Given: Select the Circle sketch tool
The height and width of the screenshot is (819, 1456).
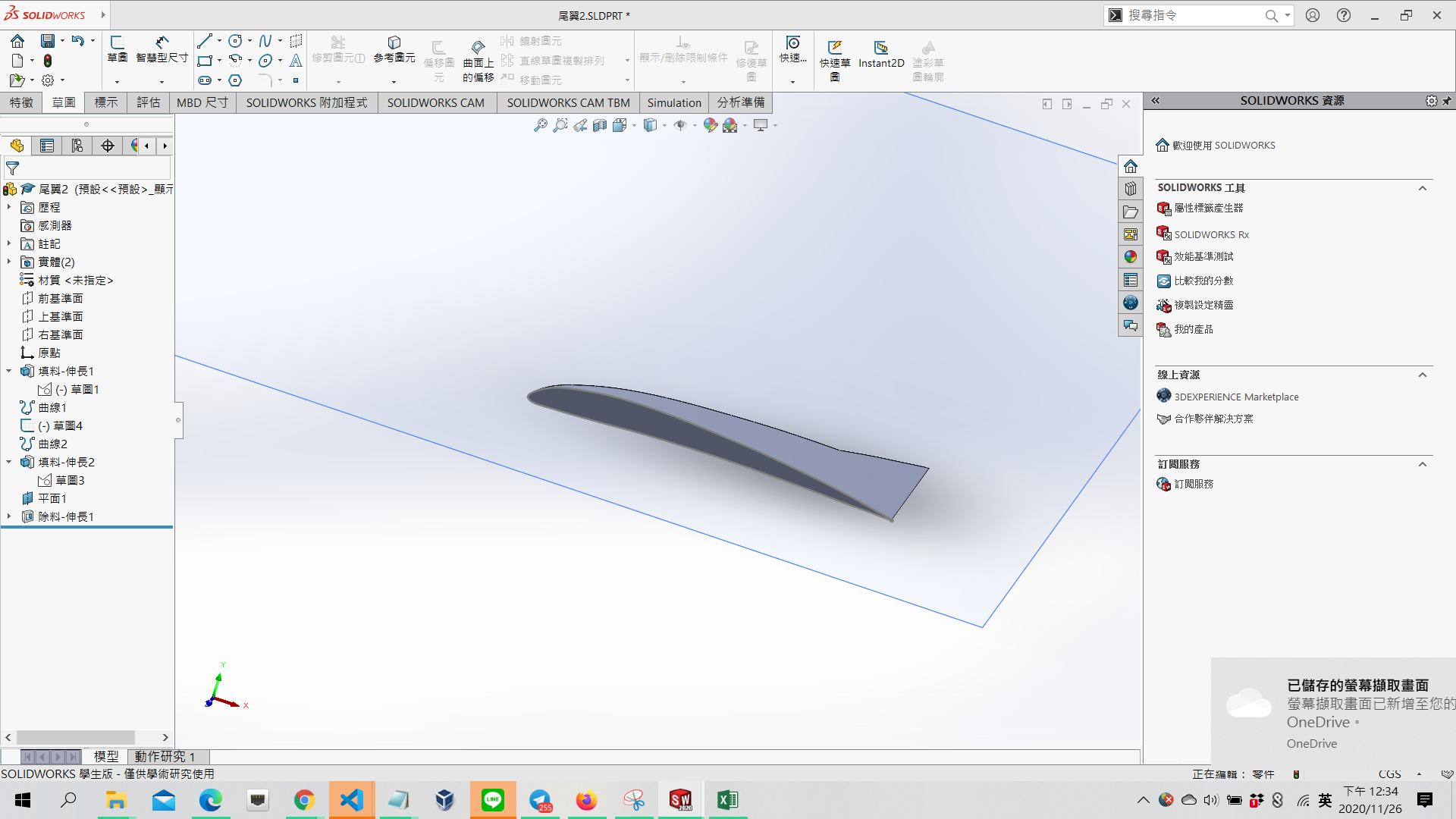Looking at the screenshot, I should coord(236,41).
